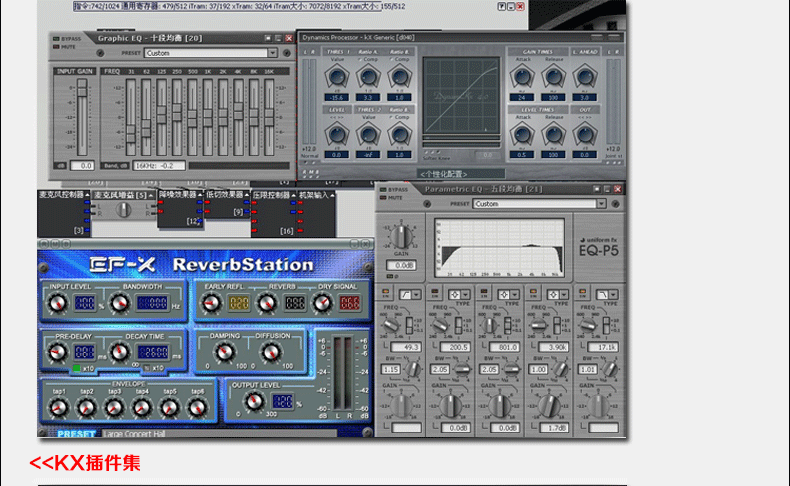Click GAIN knob of 1.7dB band
This screenshot has width=790, height=486.
click(x=549, y=405)
